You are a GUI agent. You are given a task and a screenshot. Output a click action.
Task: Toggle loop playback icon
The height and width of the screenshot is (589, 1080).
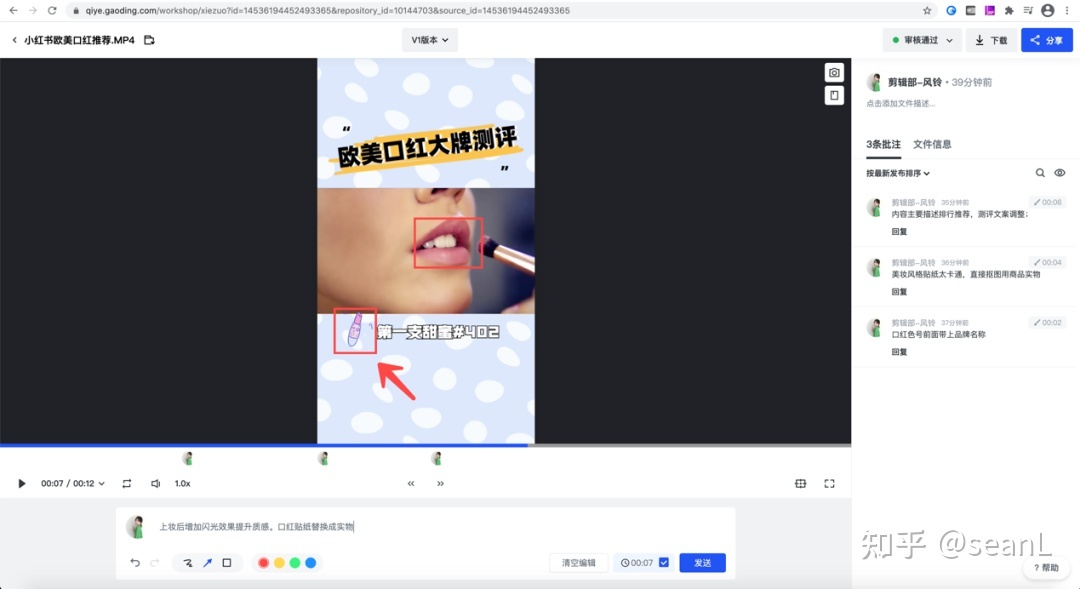tap(127, 482)
